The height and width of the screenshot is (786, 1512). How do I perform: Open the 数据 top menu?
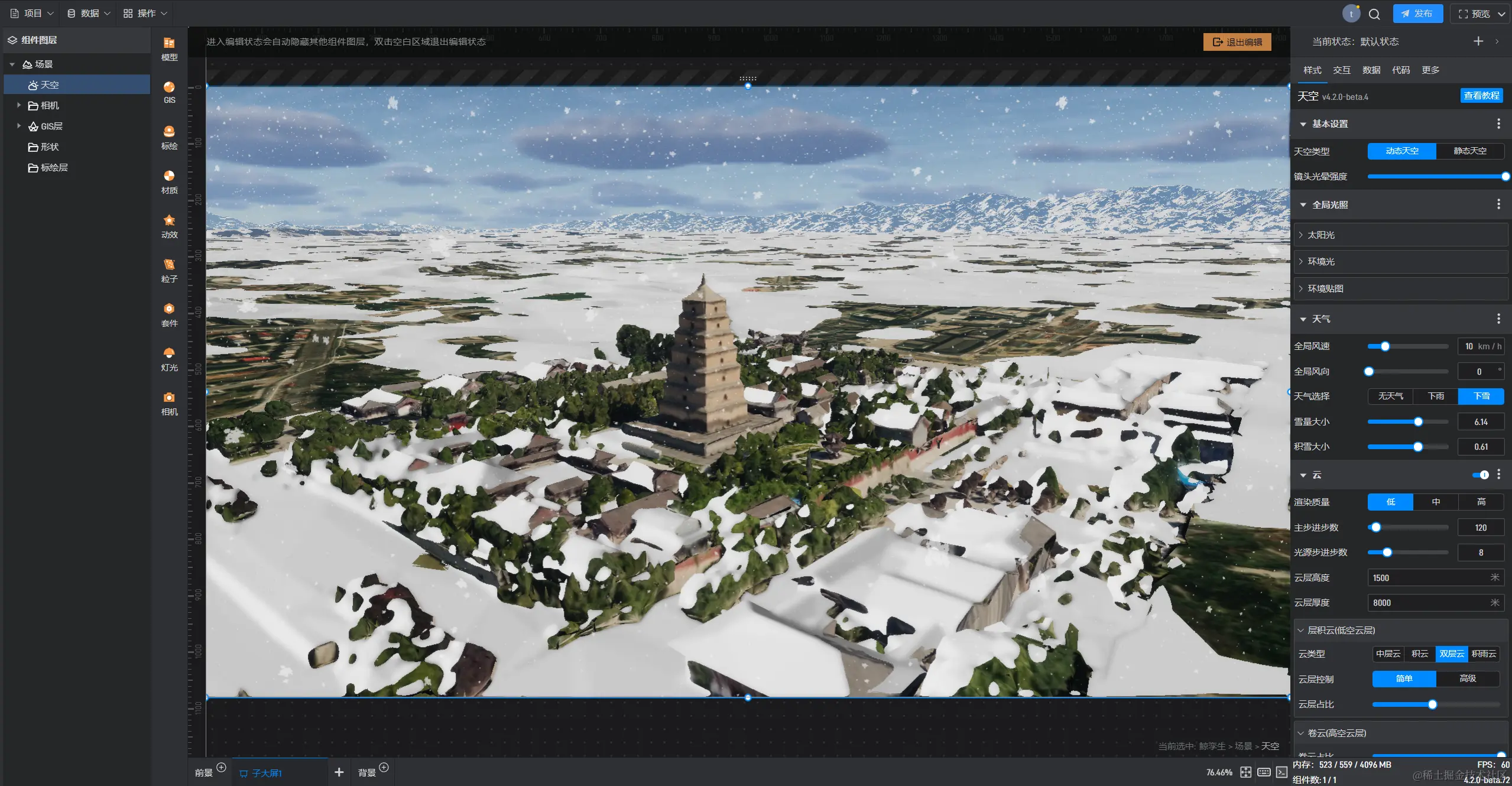click(89, 13)
